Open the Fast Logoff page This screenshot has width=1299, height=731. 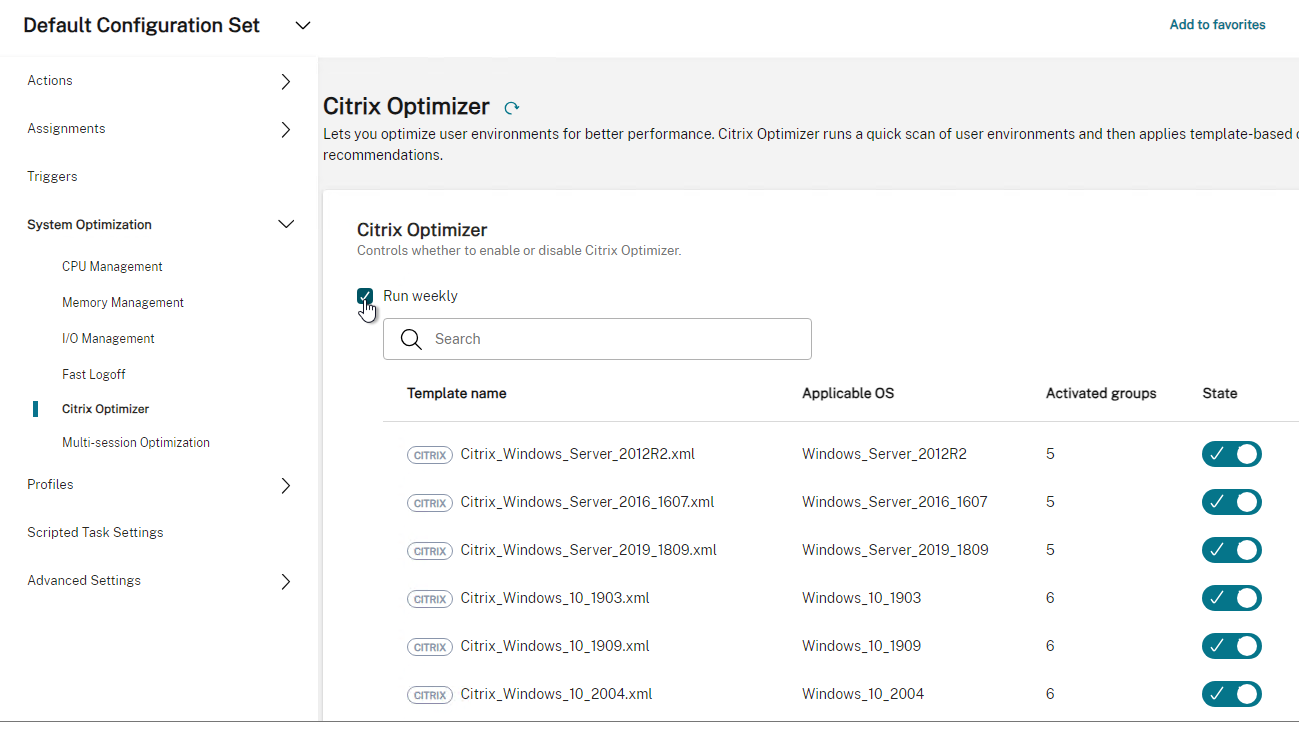pos(94,375)
